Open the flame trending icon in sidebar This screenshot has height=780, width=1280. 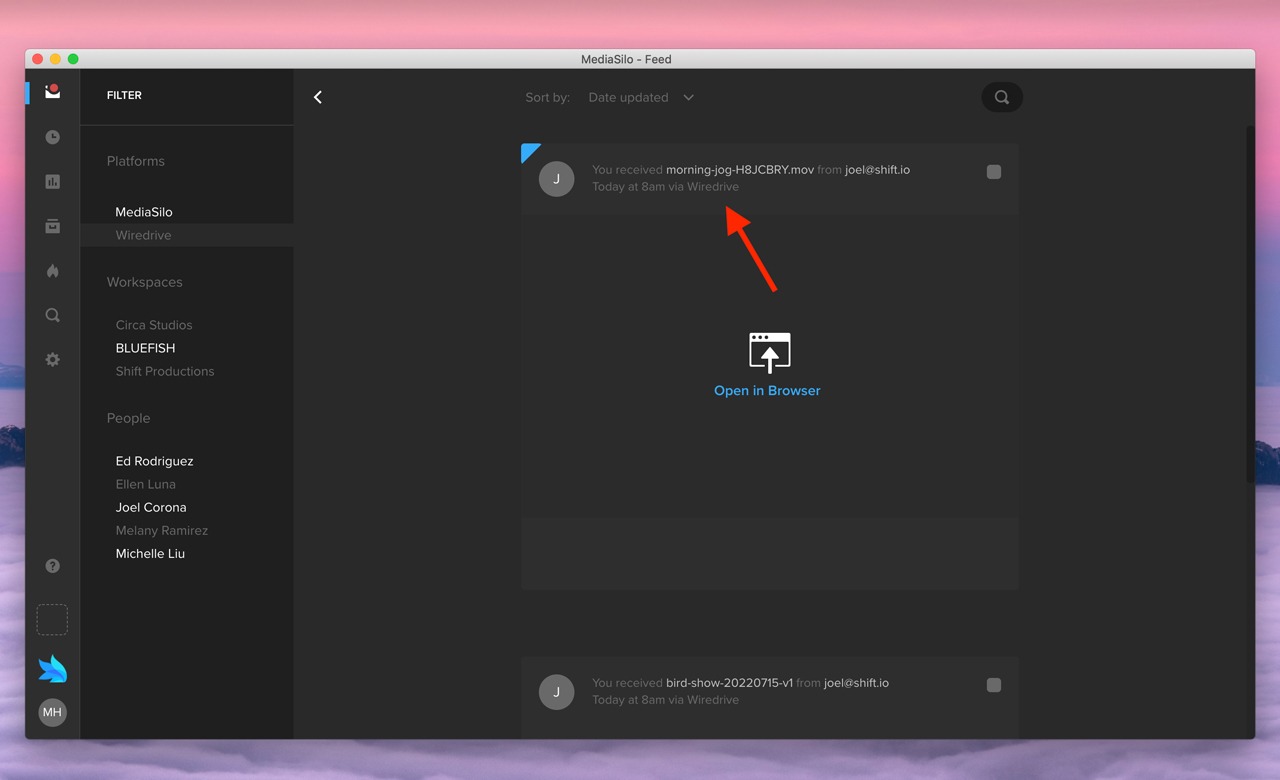click(x=53, y=271)
